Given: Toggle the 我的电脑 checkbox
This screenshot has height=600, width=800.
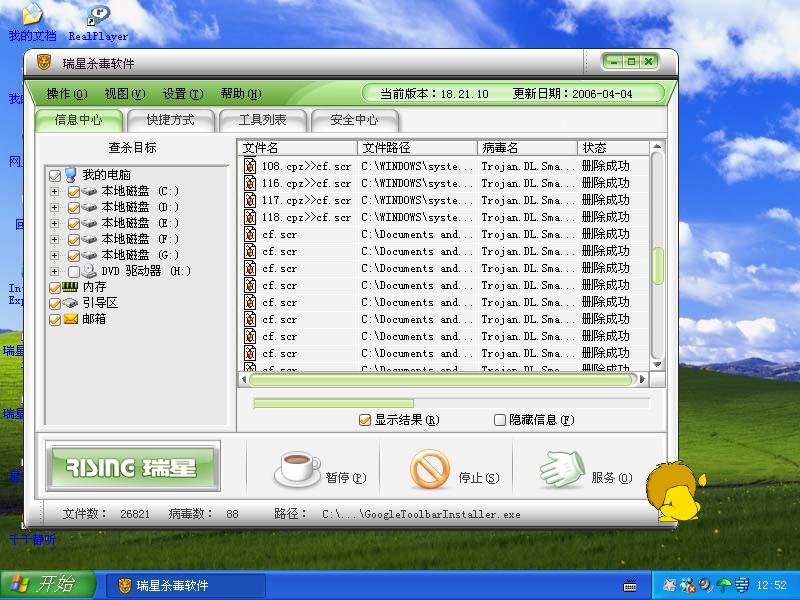Looking at the screenshot, I should click(x=55, y=176).
